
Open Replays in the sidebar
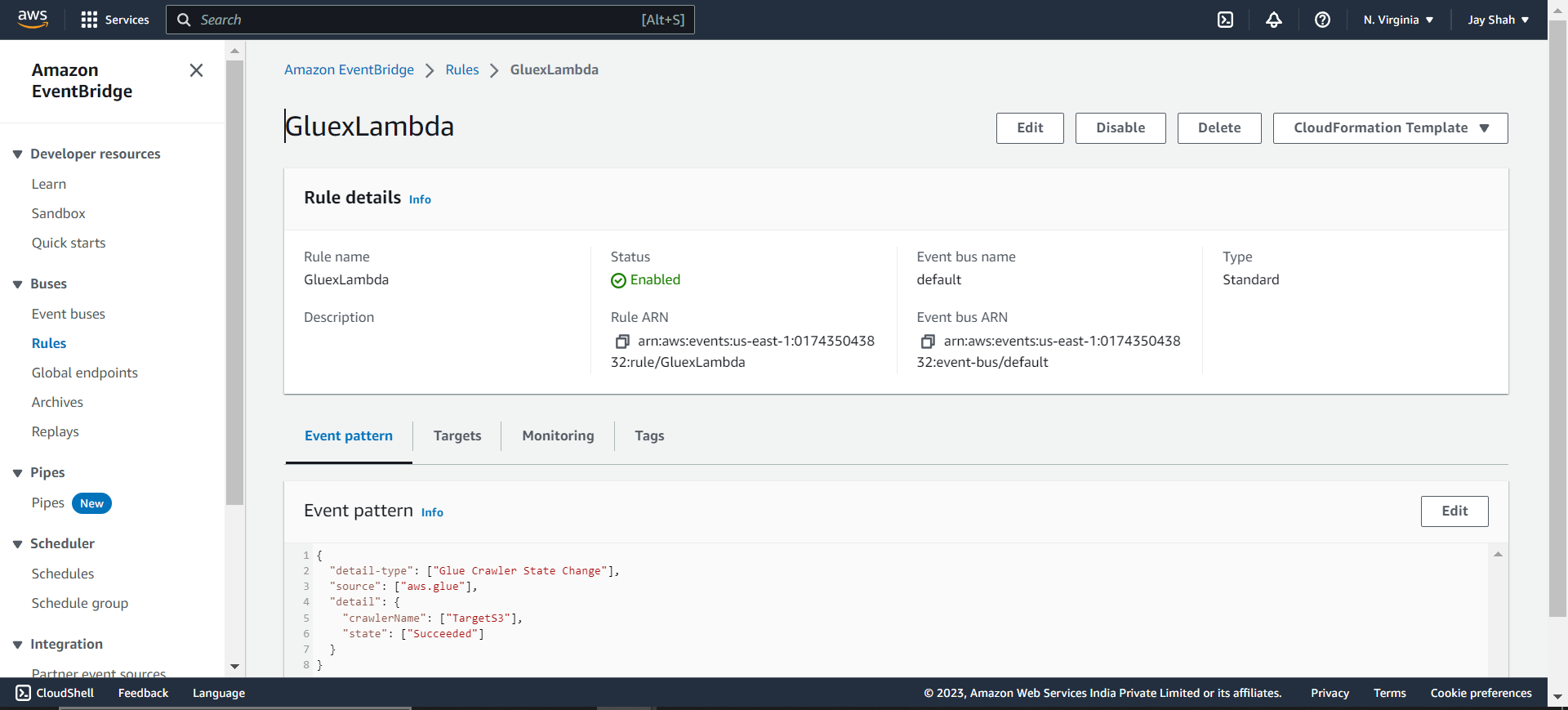point(56,432)
